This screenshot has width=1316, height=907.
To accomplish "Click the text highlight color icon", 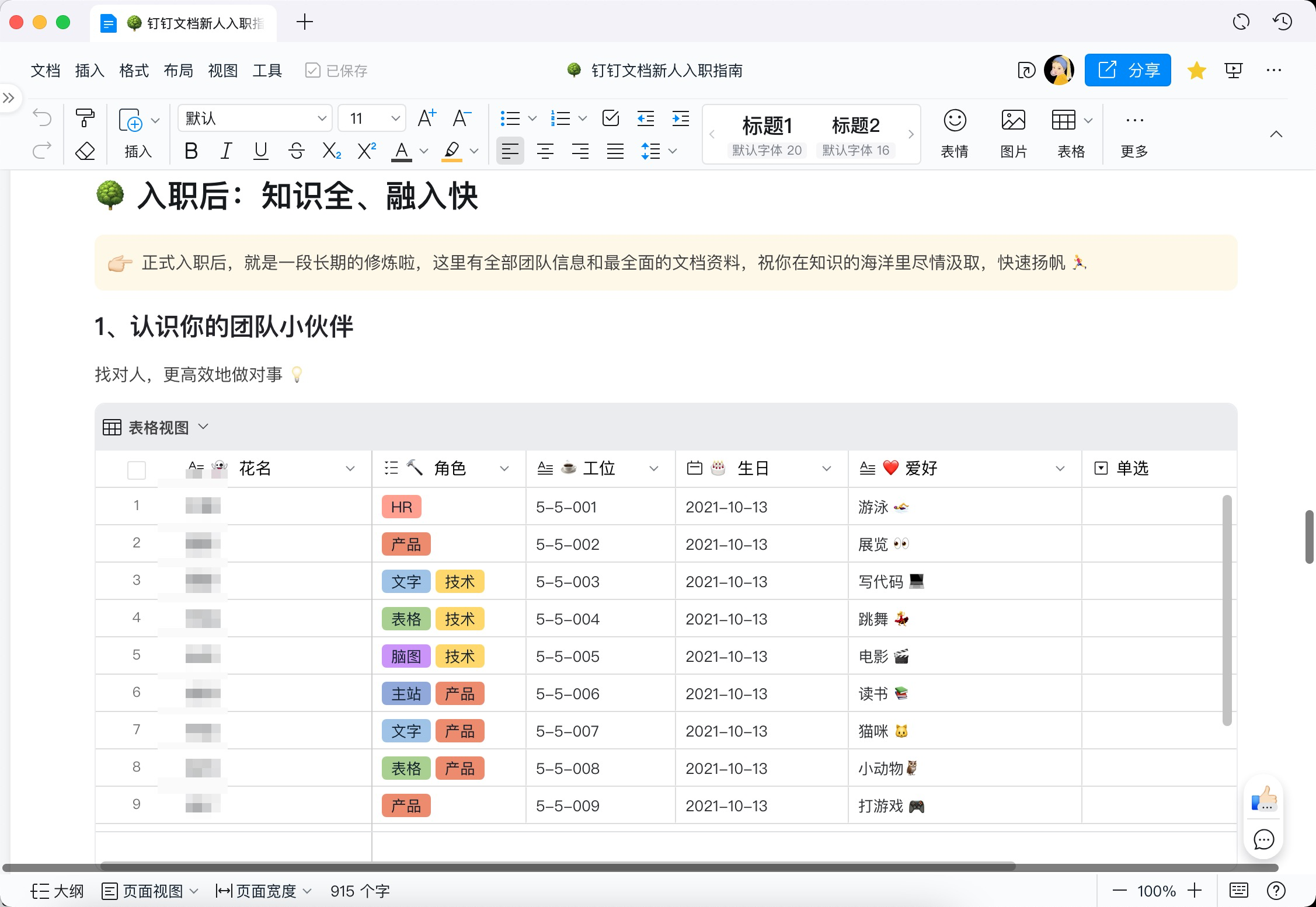I will click(x=451, y=152).
